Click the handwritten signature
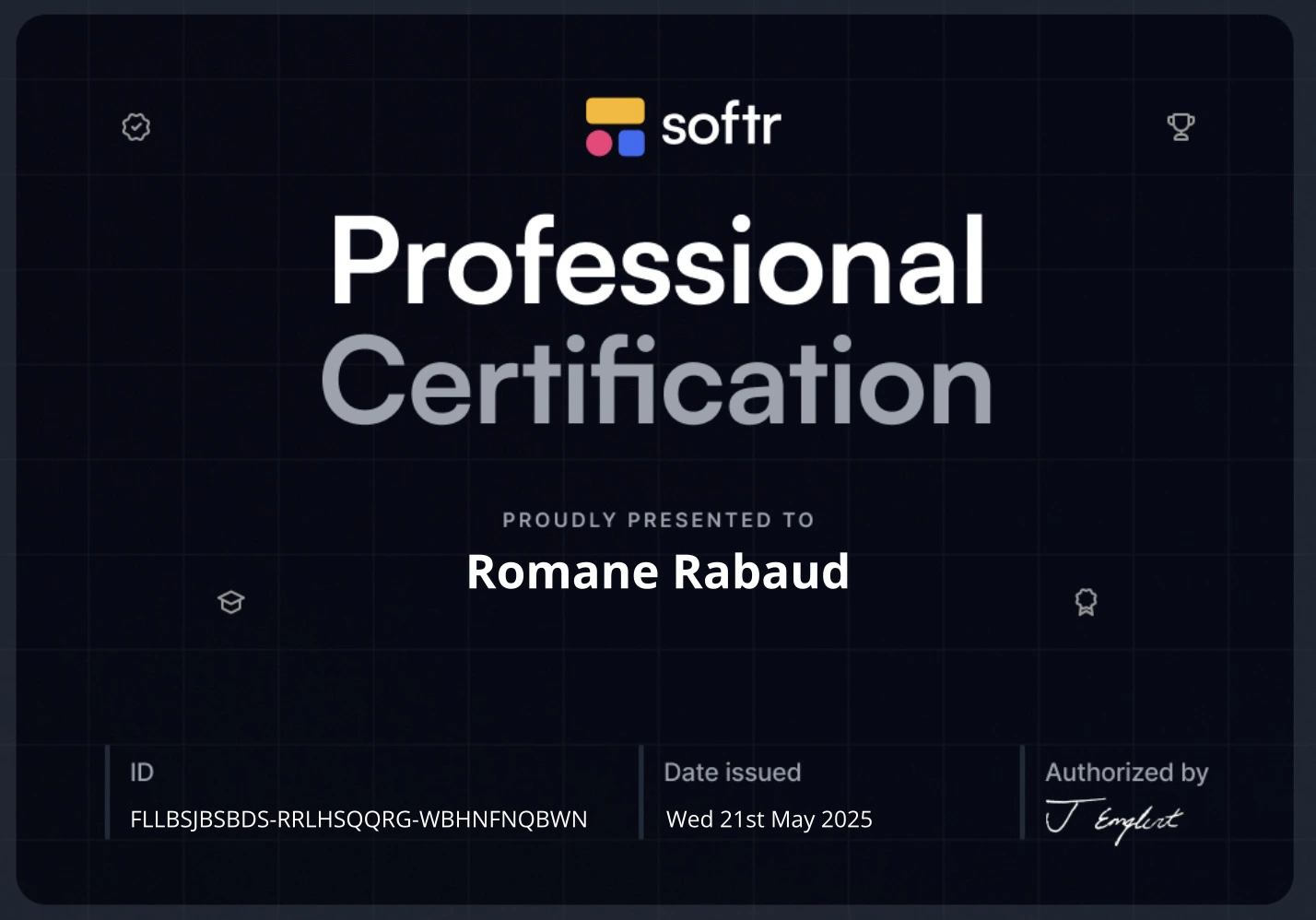Image resolution: width=1316 pixels, height=920 pixels. [x=1113, y=820]
